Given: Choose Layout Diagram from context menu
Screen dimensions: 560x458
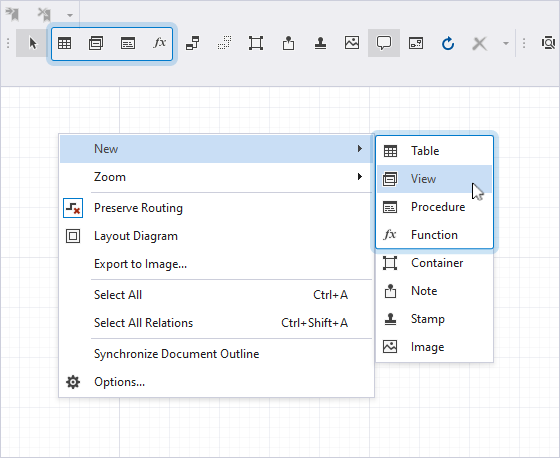Looking at the screenshot, I should click(216, 236).
